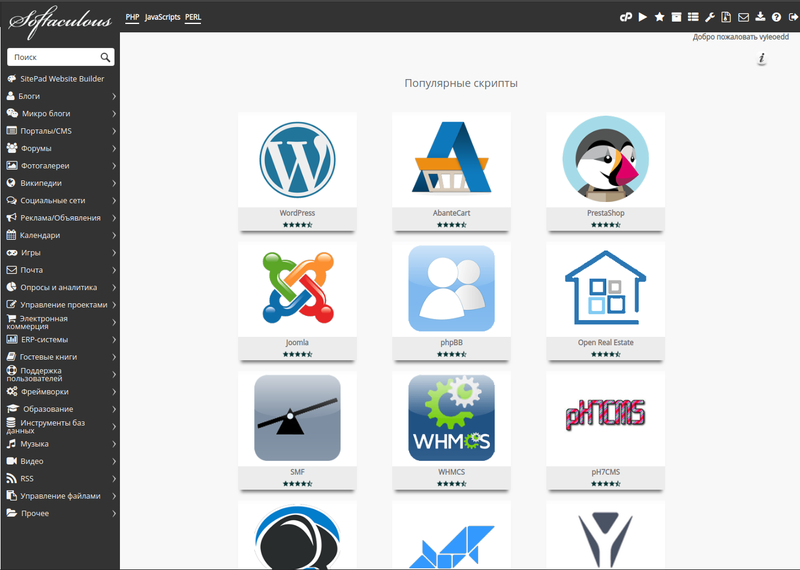
Task: Click the phpBB name label
Action: [451, 342]
